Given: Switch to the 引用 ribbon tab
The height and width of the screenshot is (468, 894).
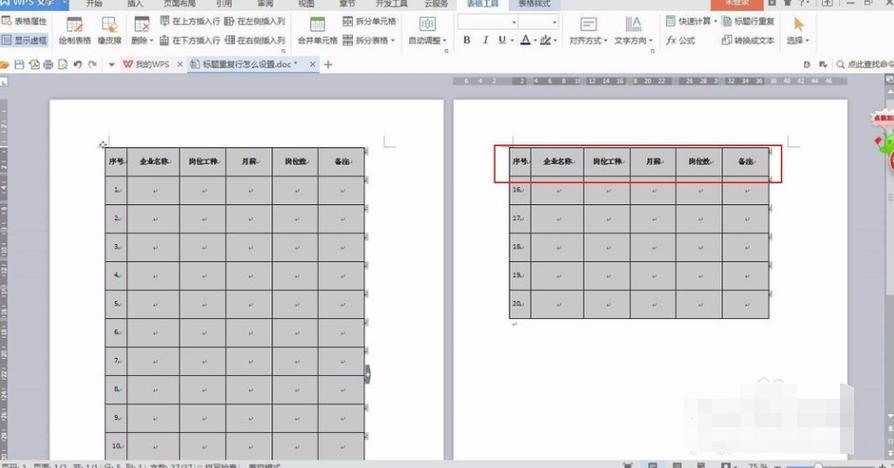Looking at the screenshot, I should coord(224,3).
